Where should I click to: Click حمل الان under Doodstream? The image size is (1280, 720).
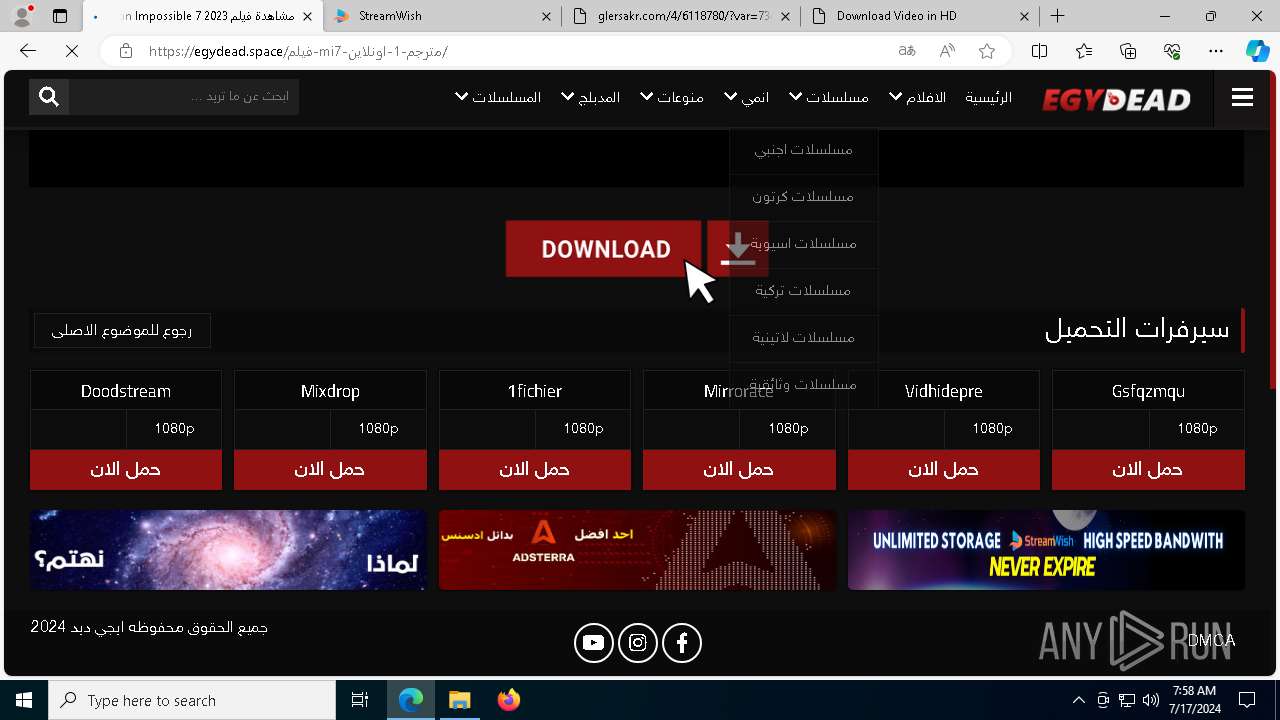pos(126,469)
